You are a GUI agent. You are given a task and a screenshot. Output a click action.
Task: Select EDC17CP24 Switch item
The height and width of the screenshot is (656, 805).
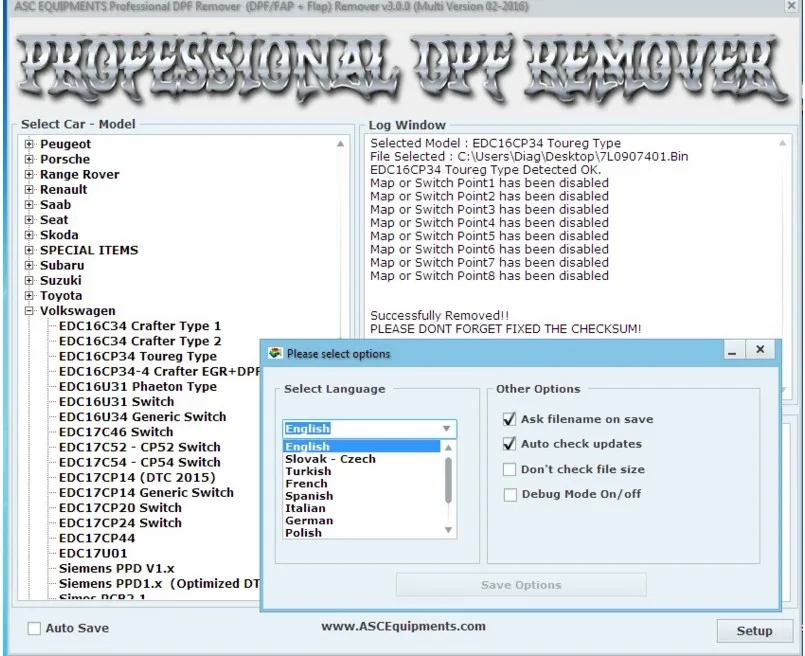pos(120,523)
